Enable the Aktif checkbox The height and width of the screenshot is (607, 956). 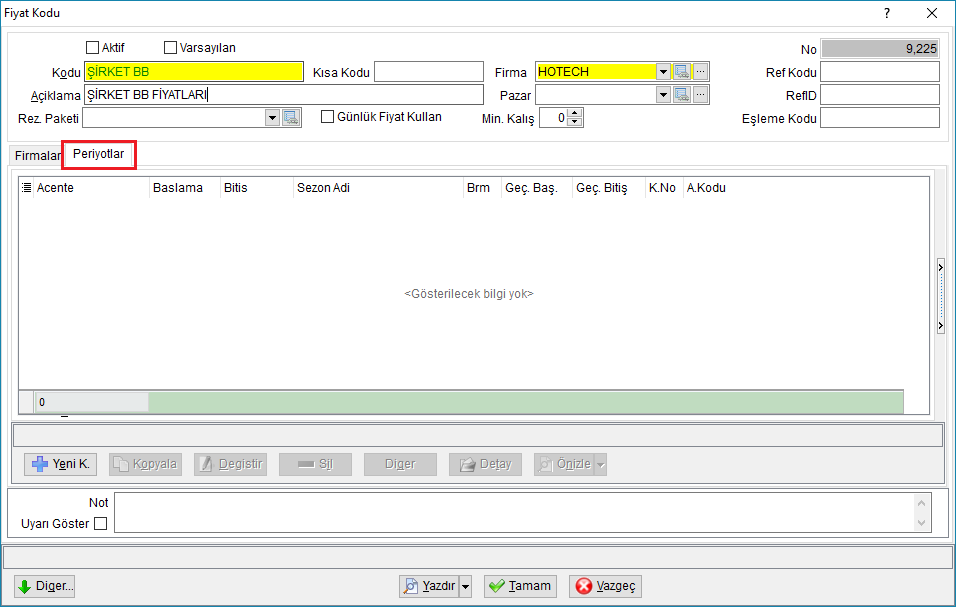point(93,48)
